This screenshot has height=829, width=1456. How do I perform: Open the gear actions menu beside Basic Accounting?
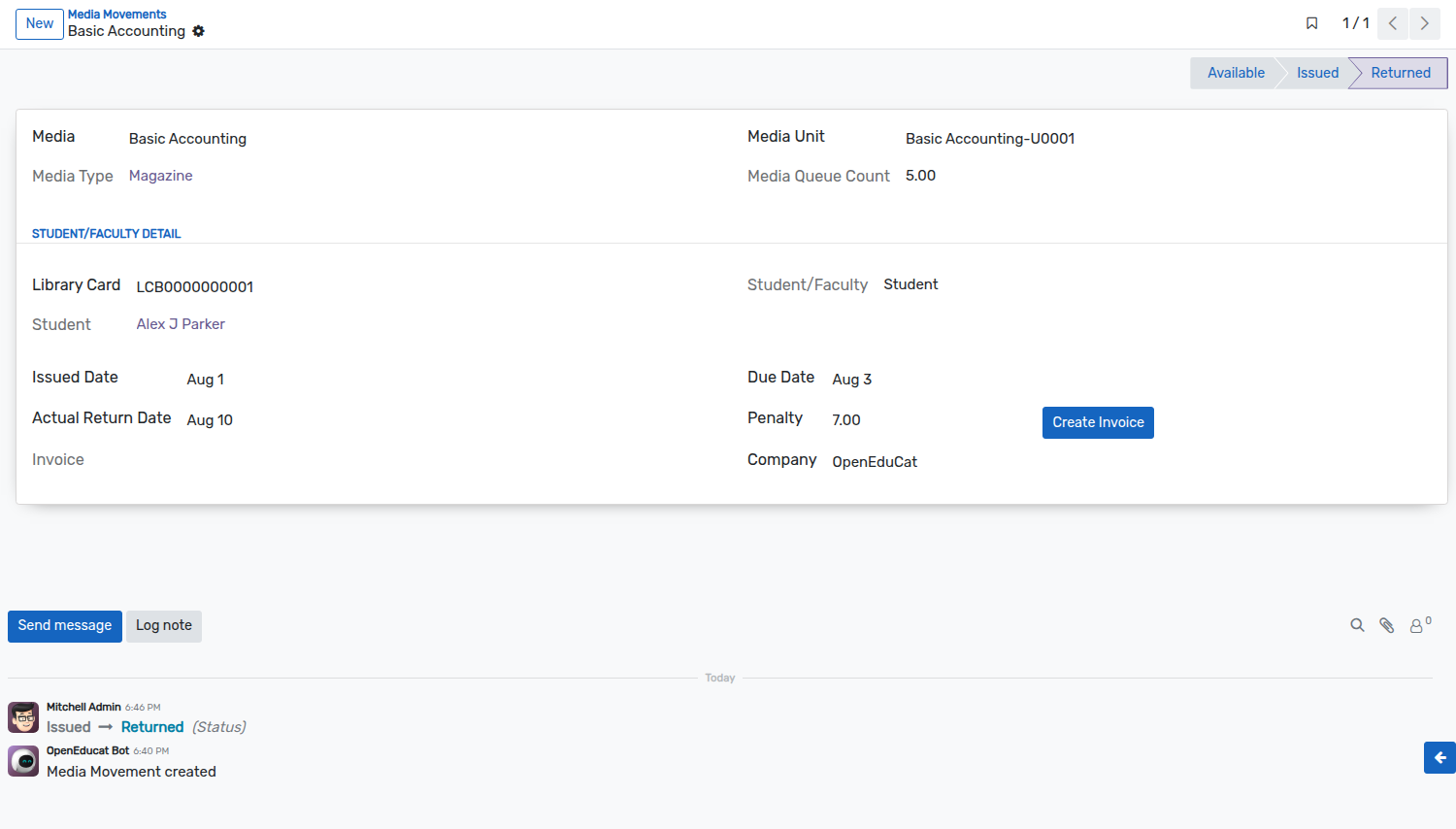pos(198,31)
